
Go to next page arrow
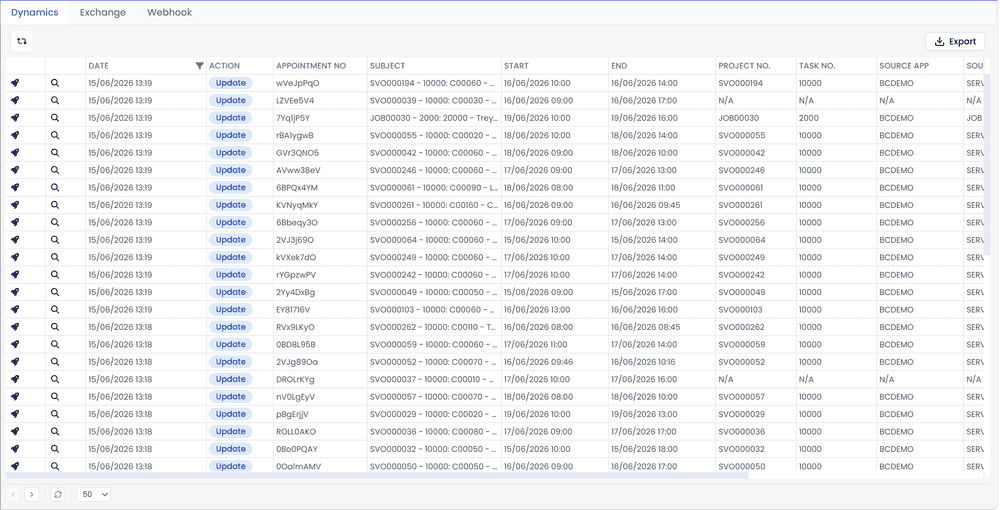32,494
